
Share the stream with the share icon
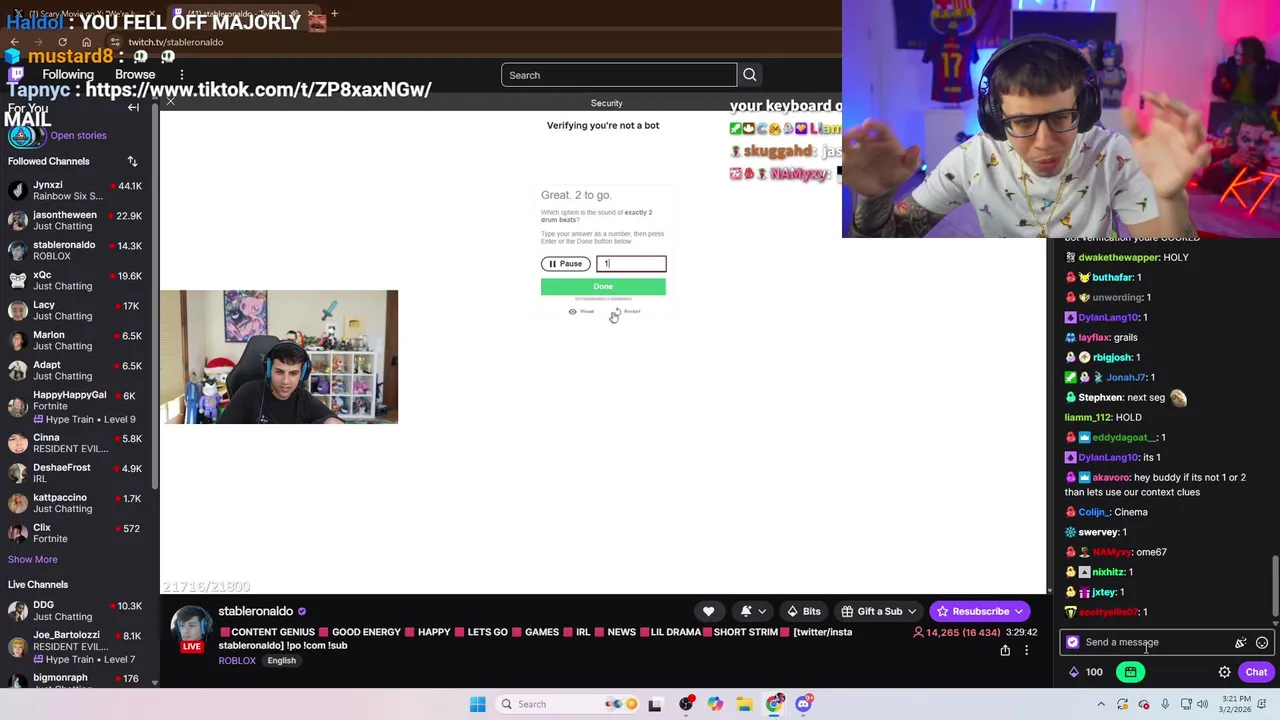pos(1005,650)
